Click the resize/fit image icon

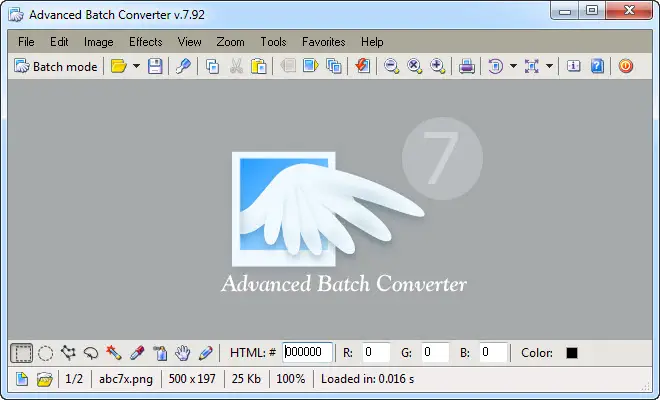[x=532, y=66]
